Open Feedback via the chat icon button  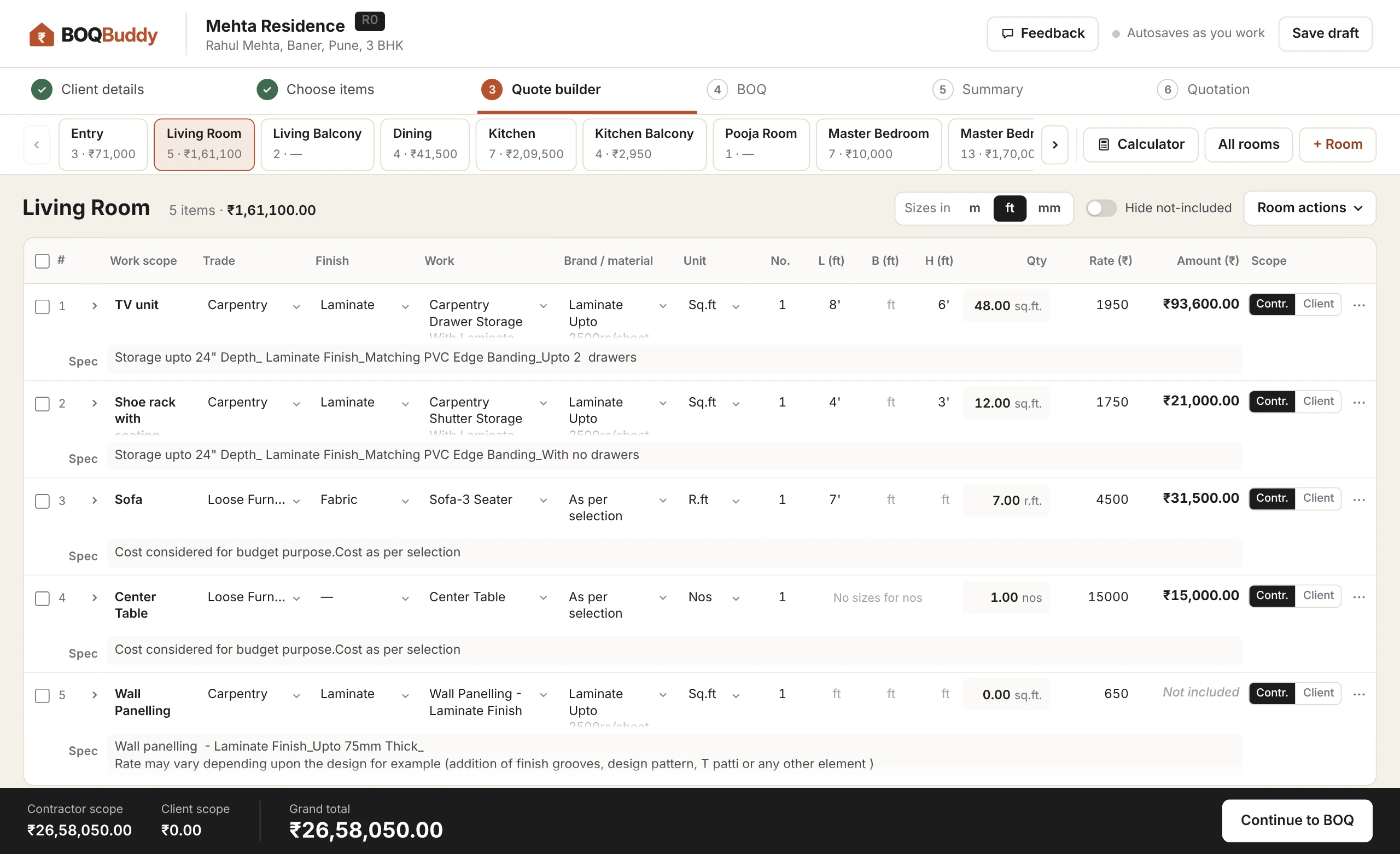click(1042, 33)
